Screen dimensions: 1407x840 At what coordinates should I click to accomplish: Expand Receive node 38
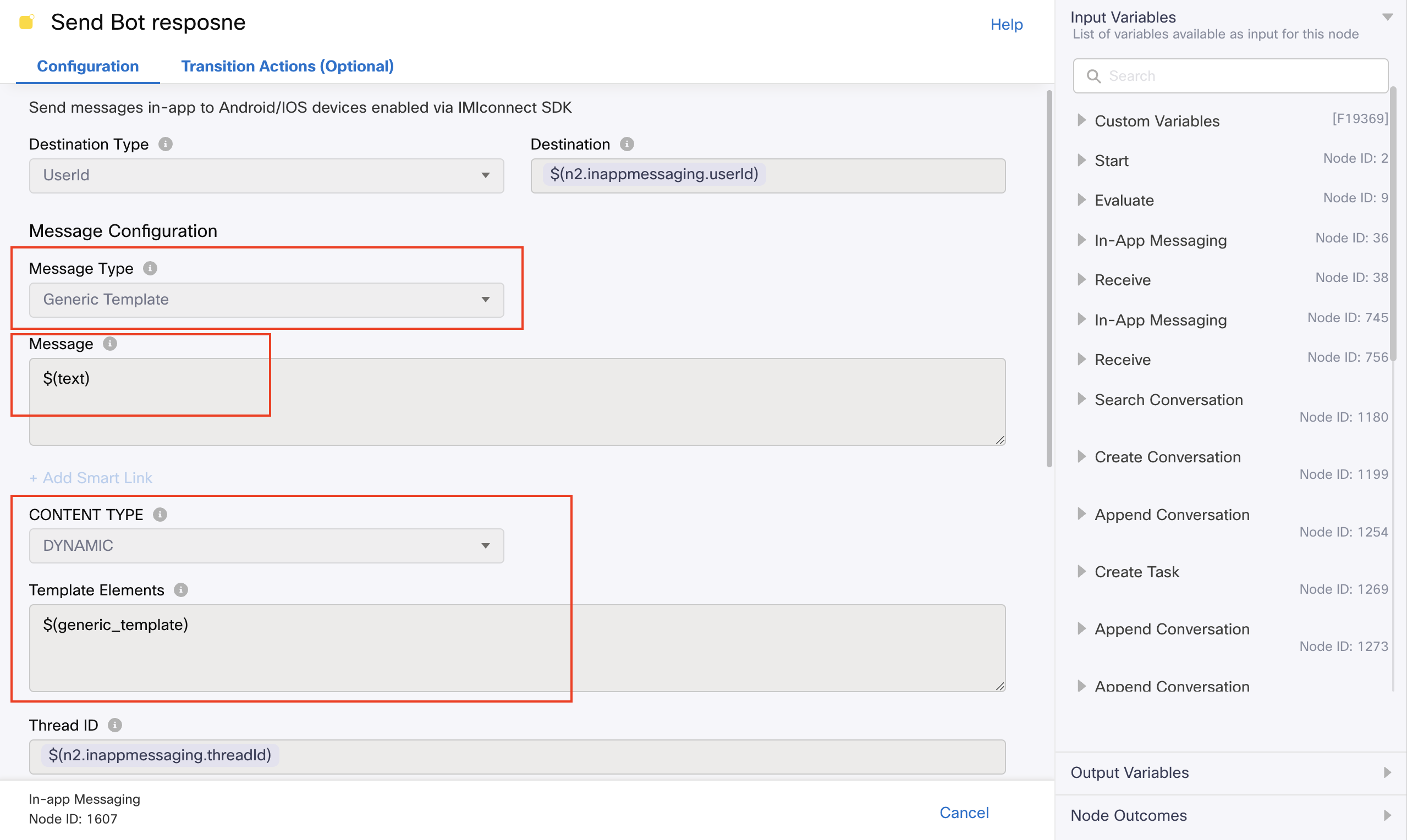[1081, 280]
